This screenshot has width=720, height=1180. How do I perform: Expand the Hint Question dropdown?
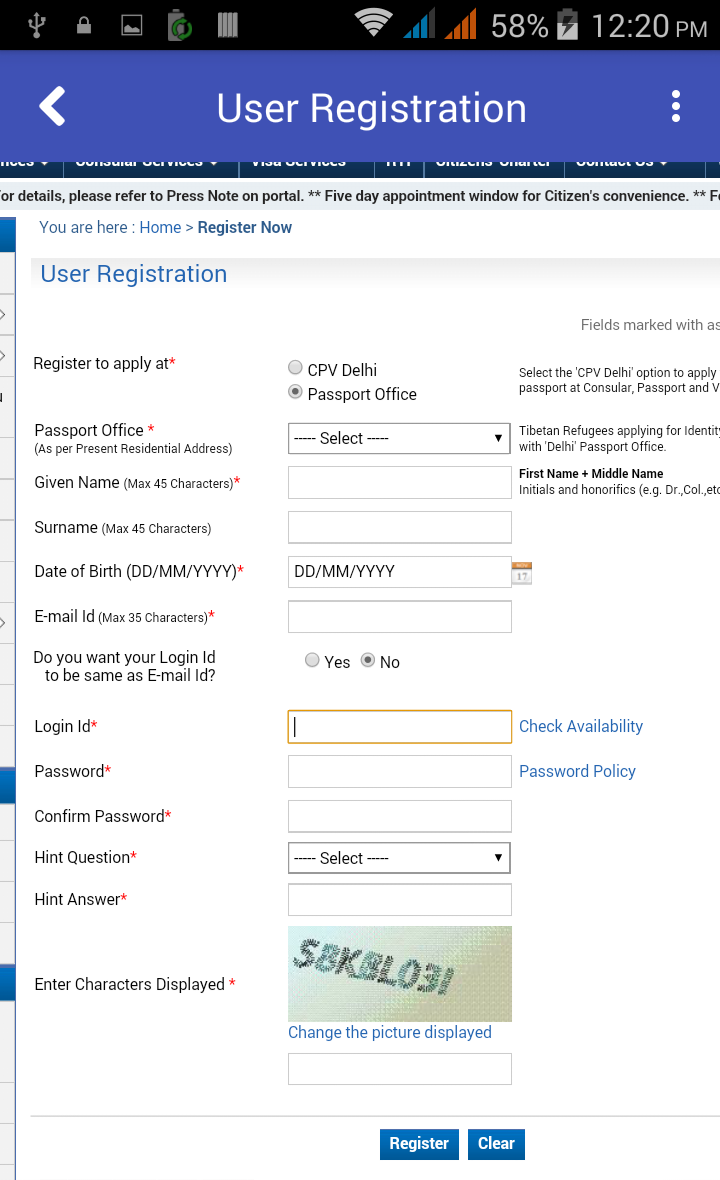(x=399, y=858)
